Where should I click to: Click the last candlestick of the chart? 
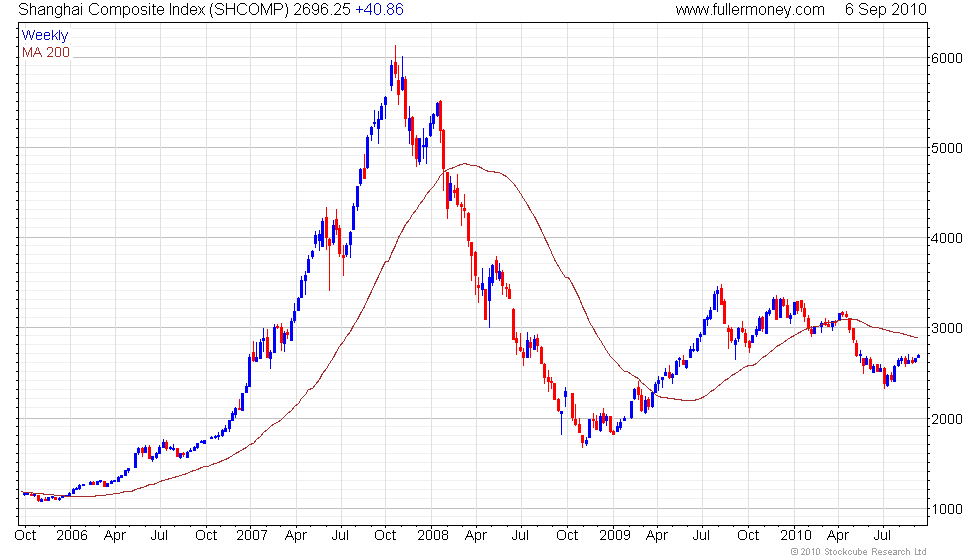(918, 357)
